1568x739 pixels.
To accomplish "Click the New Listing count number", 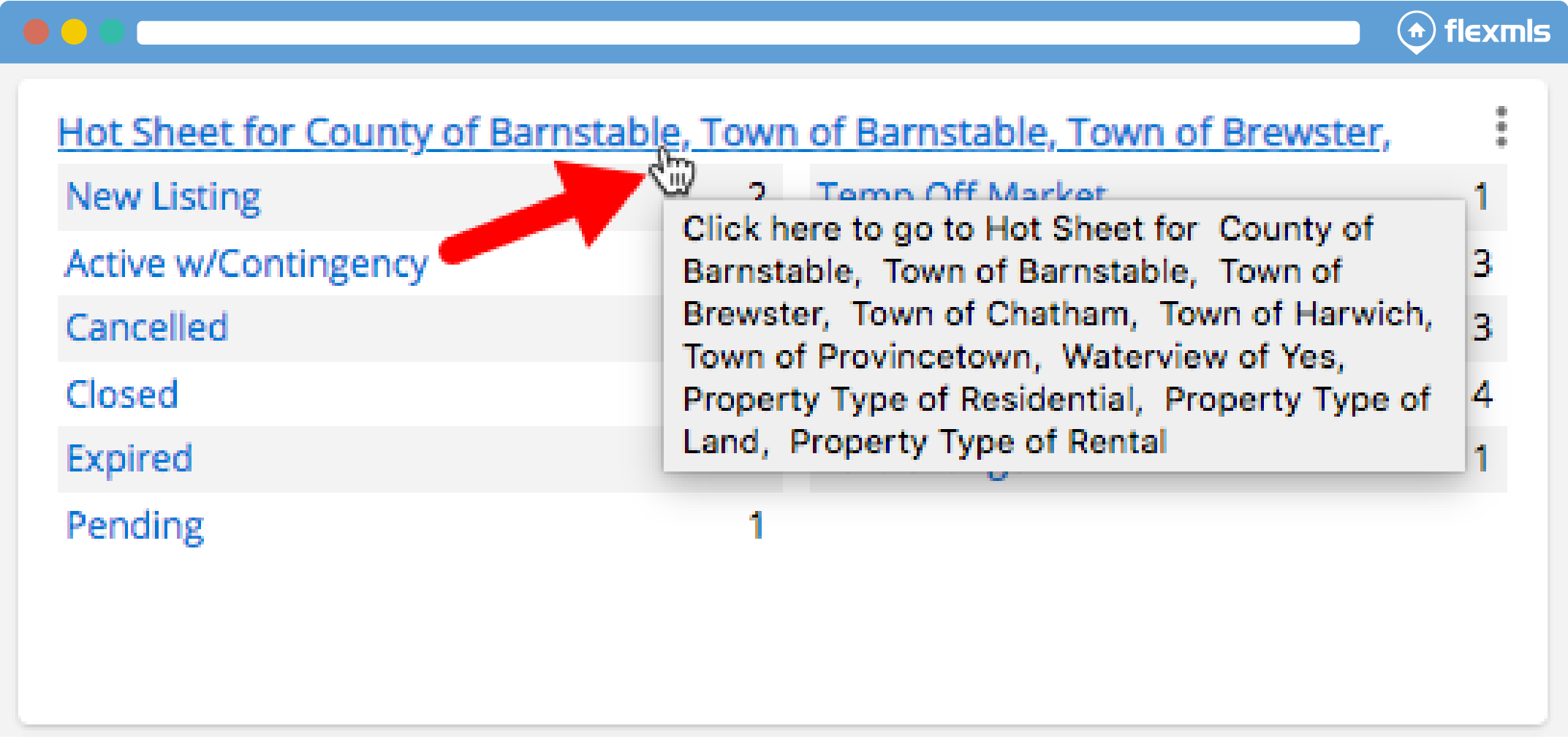I will 756,192.
